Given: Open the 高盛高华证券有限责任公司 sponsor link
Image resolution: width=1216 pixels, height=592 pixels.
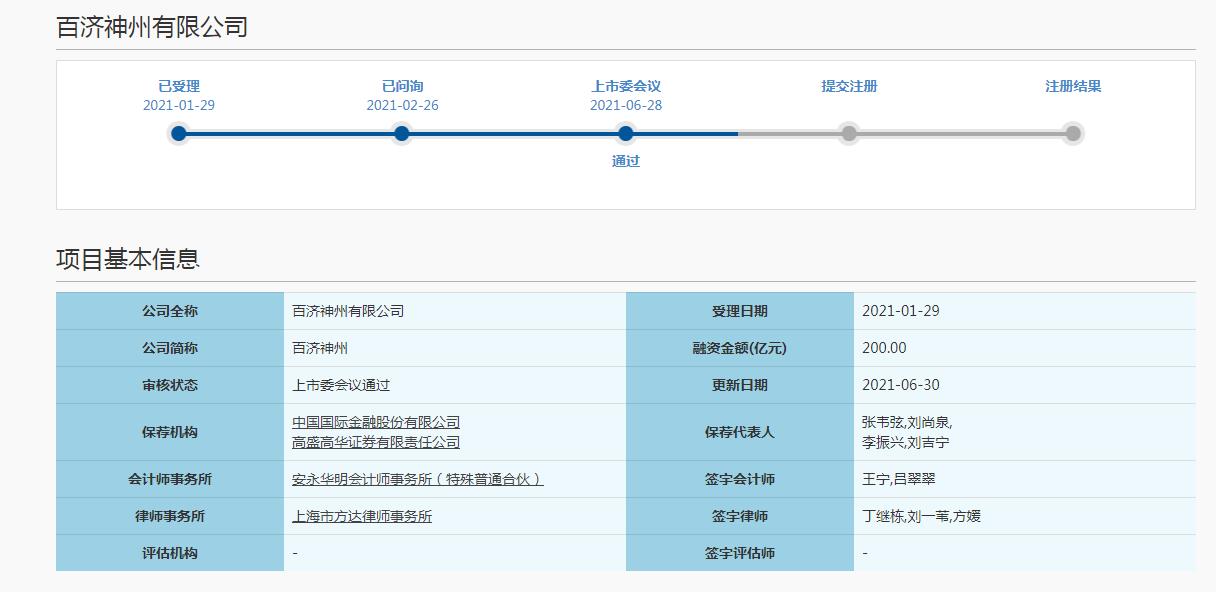Looking at the screenshot, I should (376, 442).
